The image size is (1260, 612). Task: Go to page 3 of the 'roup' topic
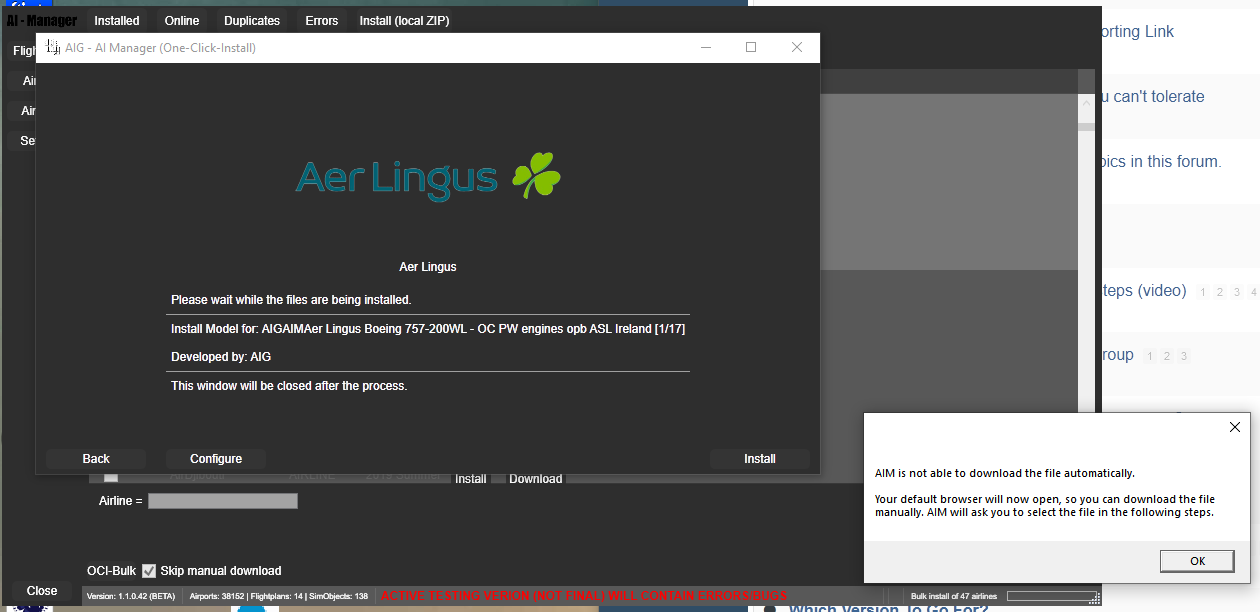coord(1184,356)
